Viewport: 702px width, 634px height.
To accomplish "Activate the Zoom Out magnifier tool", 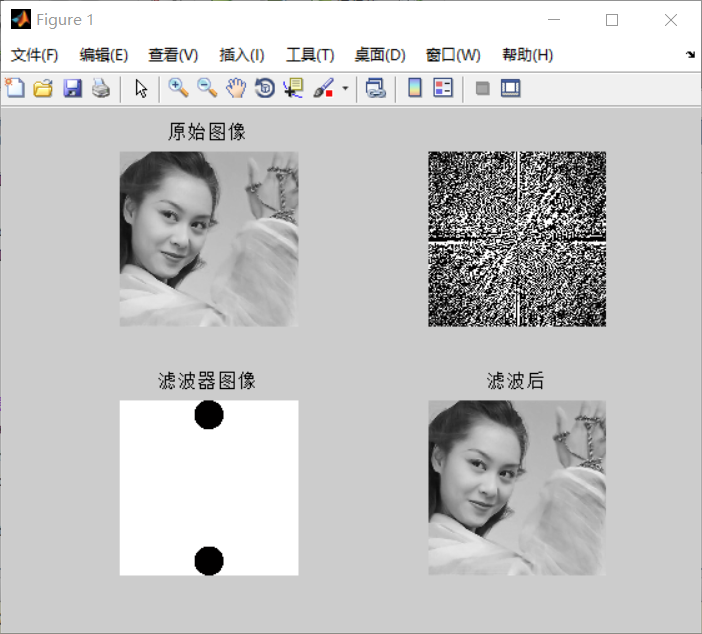I will tap(207, 88).
